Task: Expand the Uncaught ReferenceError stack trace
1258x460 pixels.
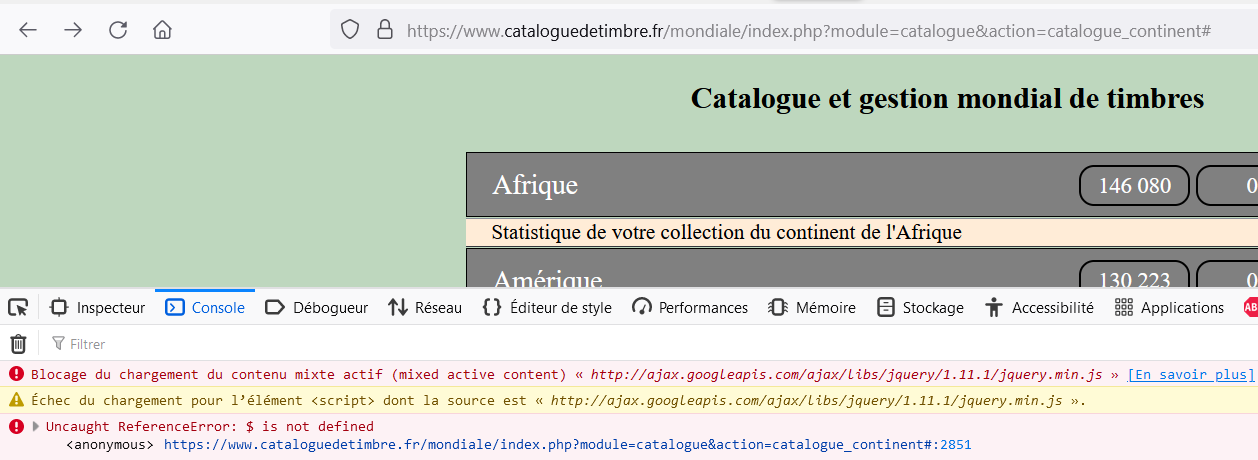Action: (x=36, y=426)
